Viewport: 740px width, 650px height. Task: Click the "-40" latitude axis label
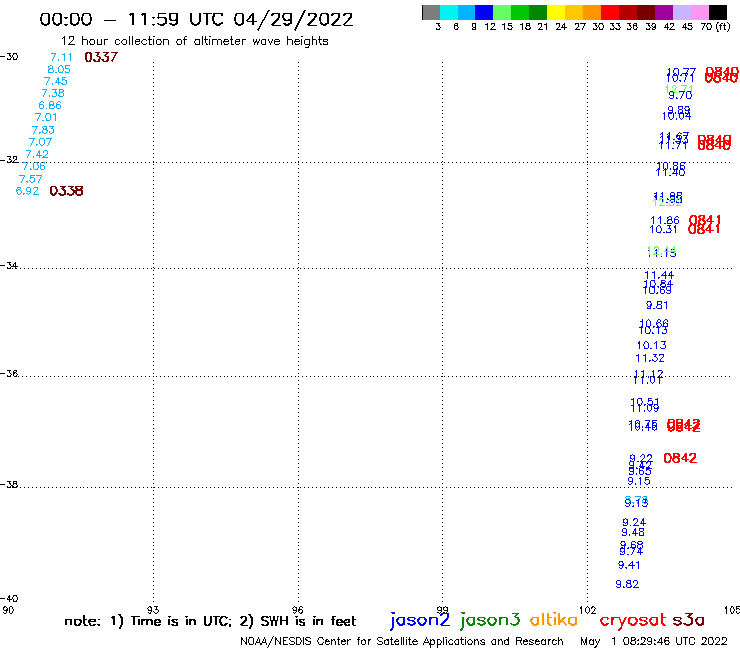click(x=9, y=599)
